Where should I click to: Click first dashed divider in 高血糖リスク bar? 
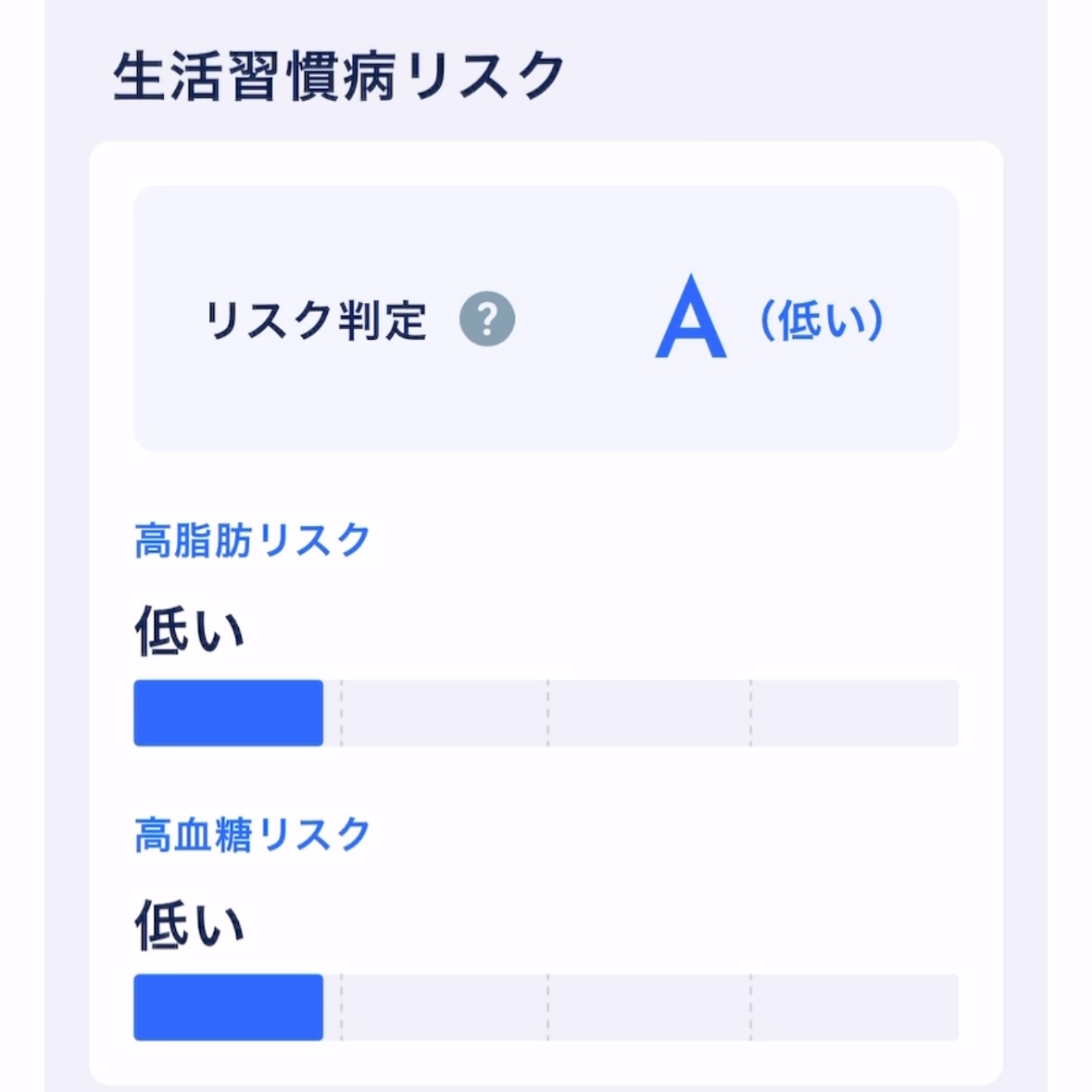click(x=341, y=1008)
